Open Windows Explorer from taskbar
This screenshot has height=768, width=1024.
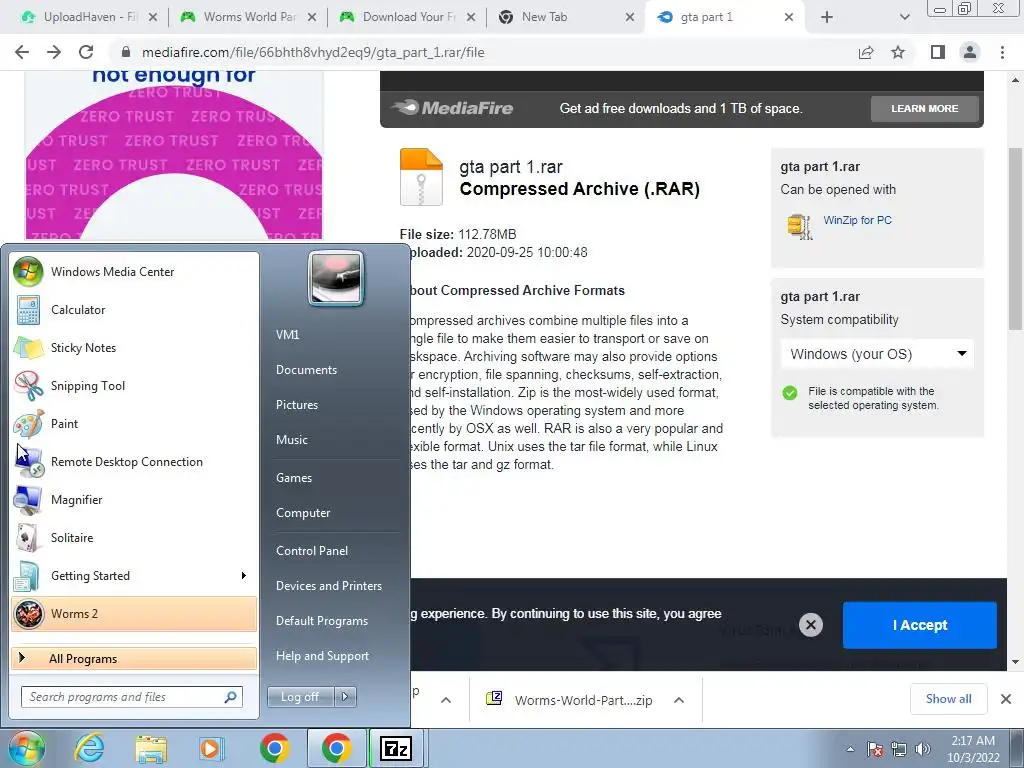(x=151, y=748)
